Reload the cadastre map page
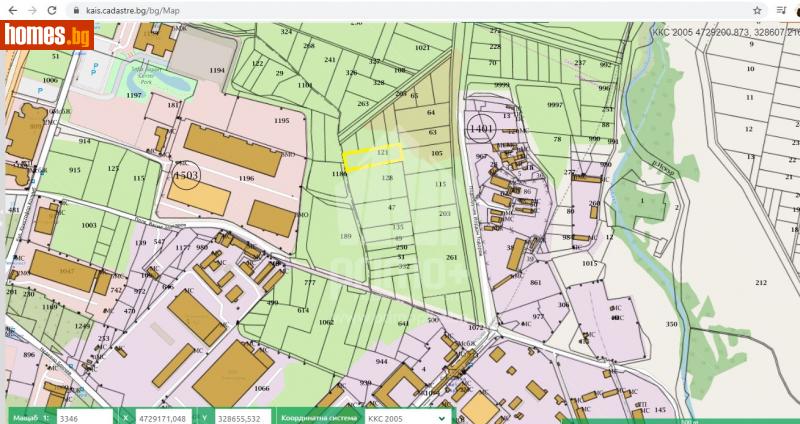Image resolution: width=800 pixels, height=424 pixels. click(x=53, y=9)
